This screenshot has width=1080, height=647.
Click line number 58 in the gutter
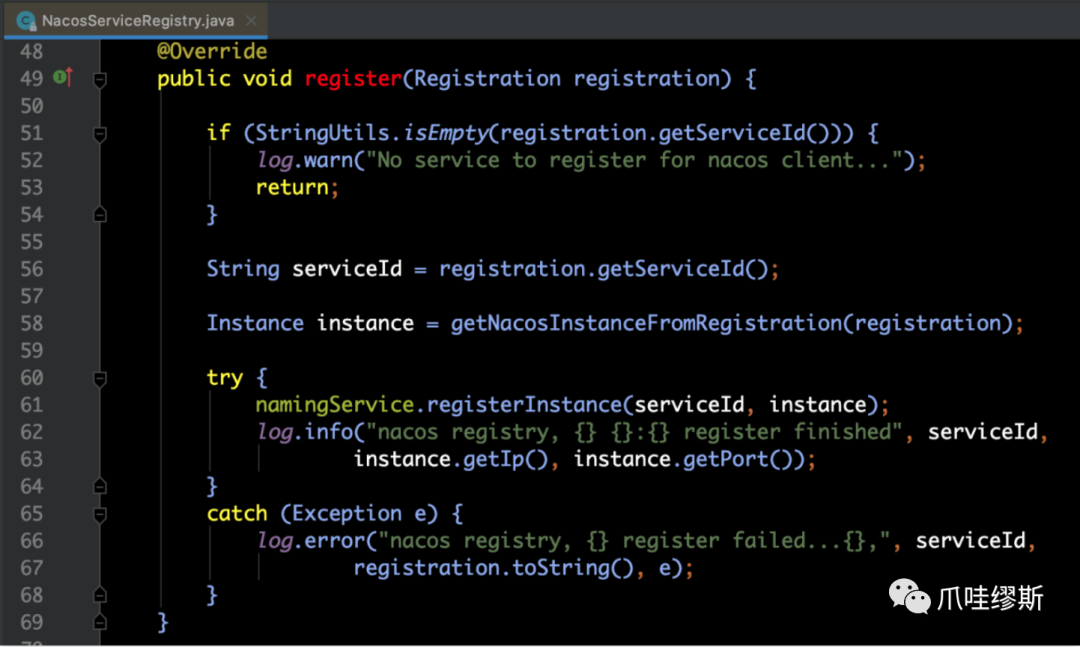point(32,324)
